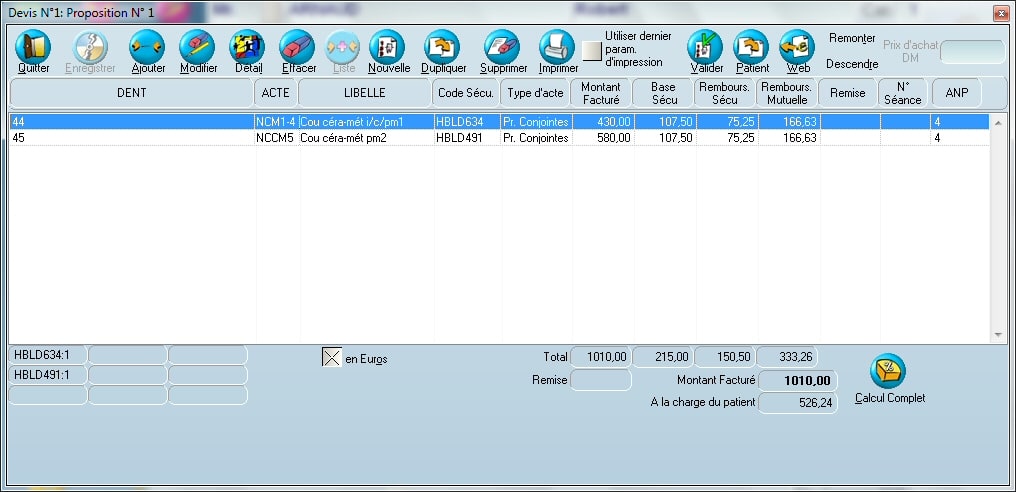
Task: Click the Quitter door icon
Action: 33,48
